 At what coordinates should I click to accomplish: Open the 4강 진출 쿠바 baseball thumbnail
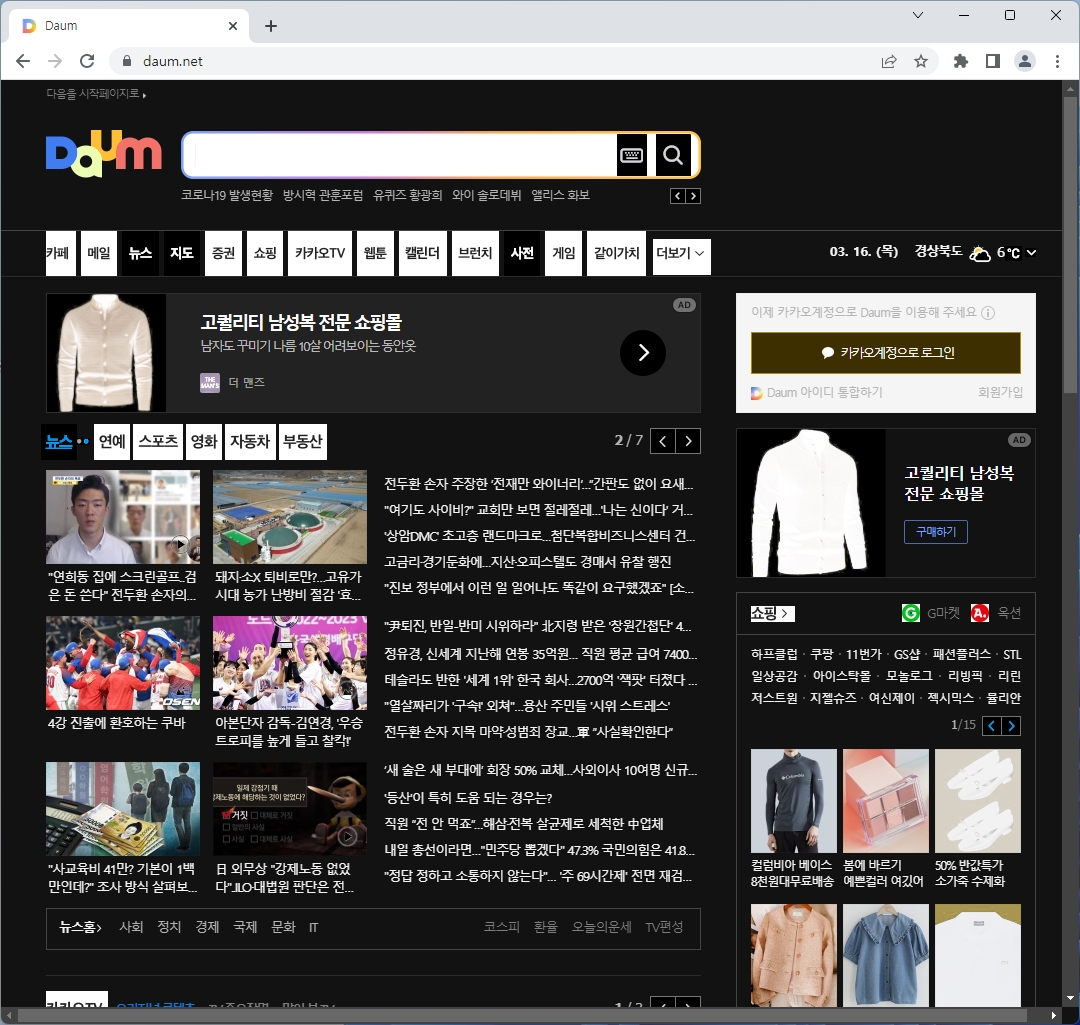(123, 663)
